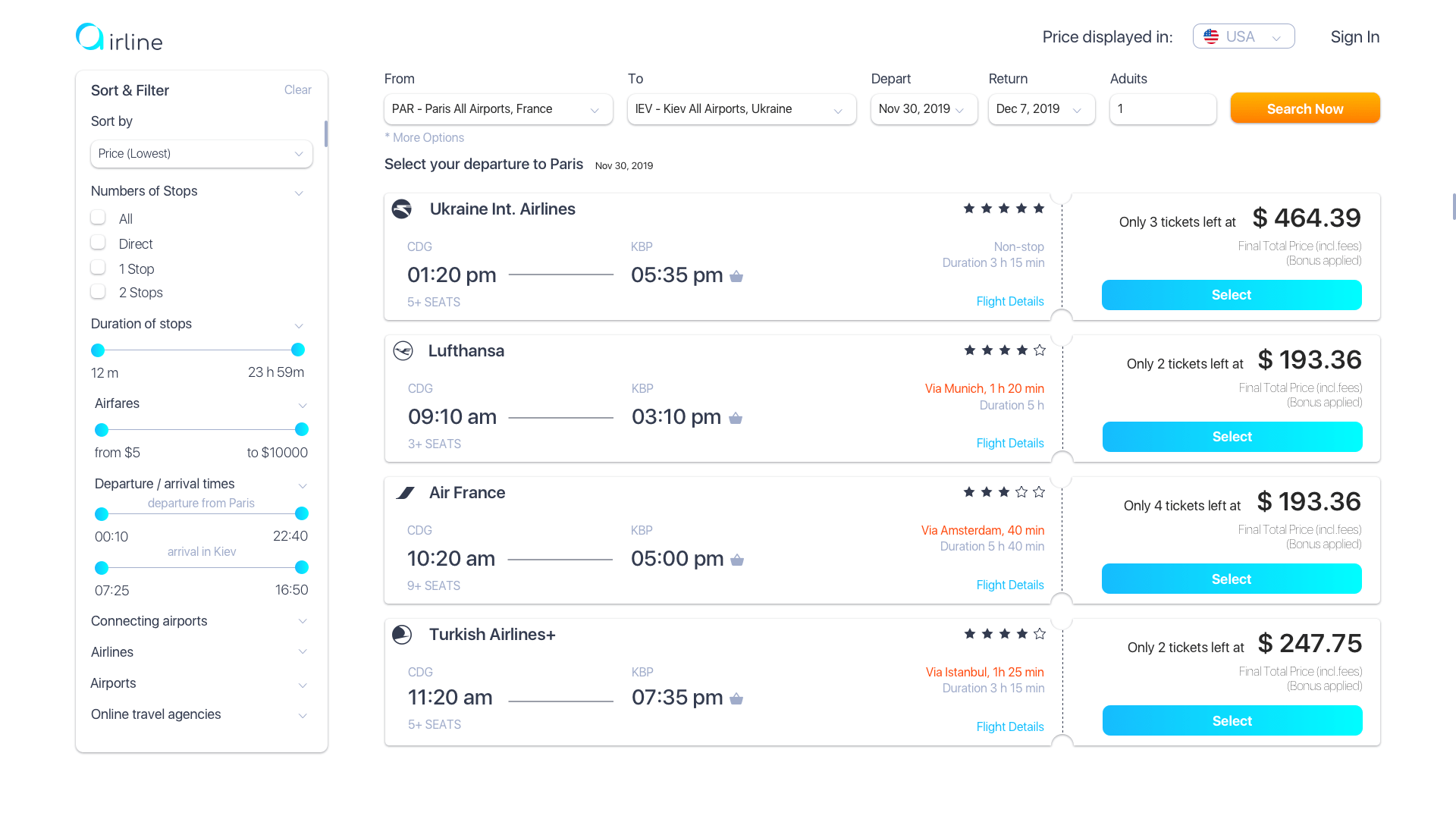Click the 12 m duration slider handle
Viewport: 1456px width, 819px height.
[98, 350]
